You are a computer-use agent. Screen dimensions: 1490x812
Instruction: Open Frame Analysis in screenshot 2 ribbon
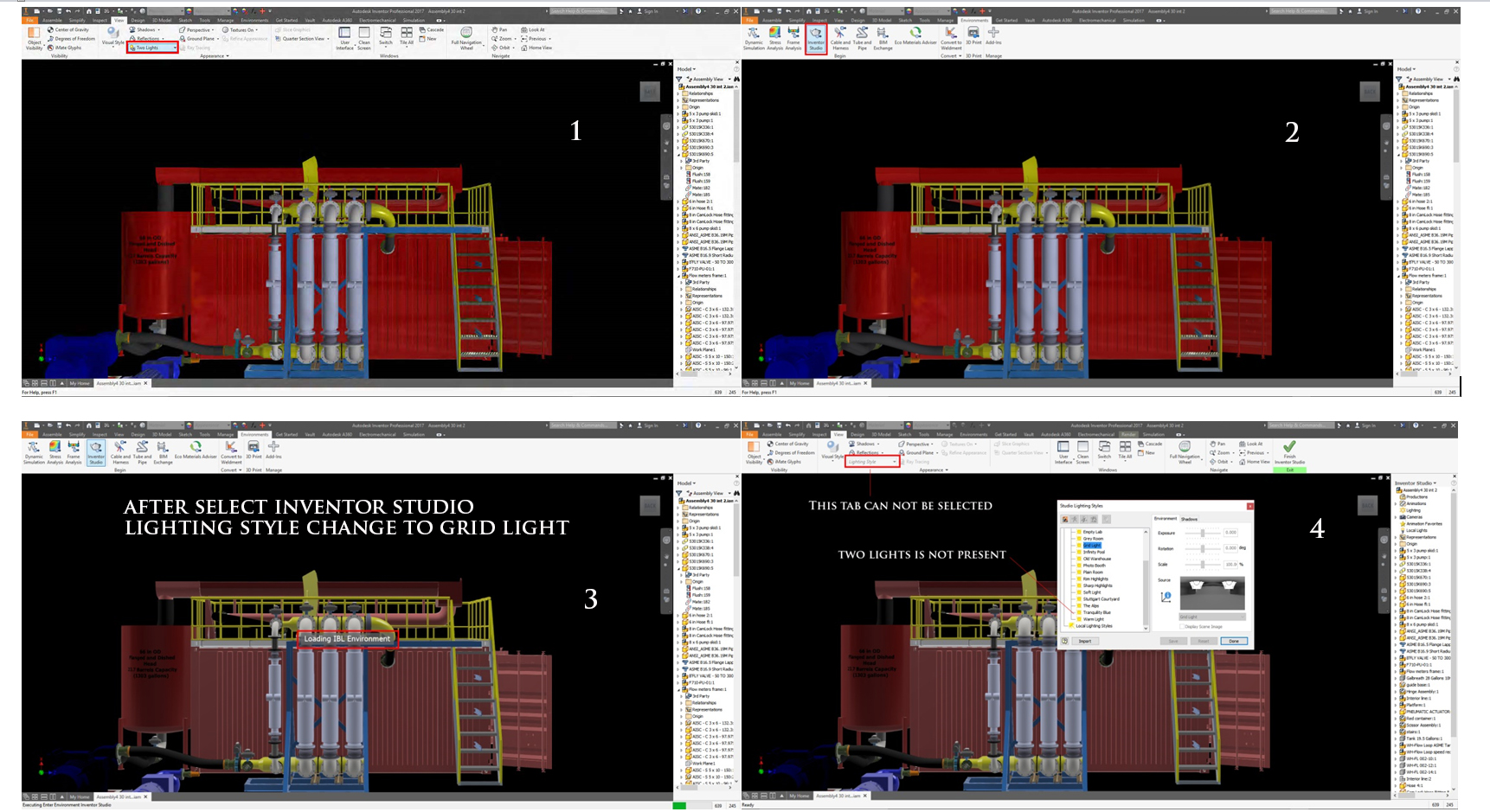coord(793,38)
